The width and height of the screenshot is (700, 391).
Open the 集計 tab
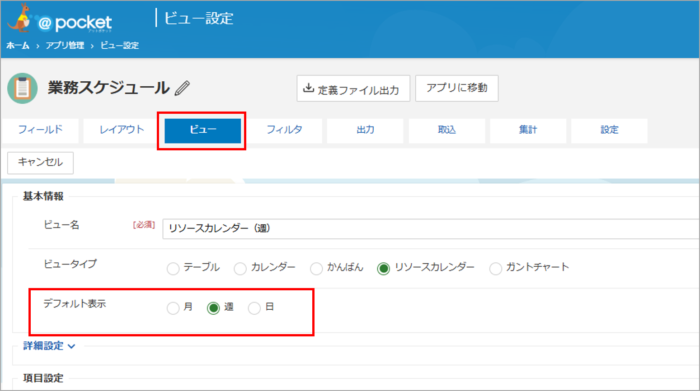528,130
